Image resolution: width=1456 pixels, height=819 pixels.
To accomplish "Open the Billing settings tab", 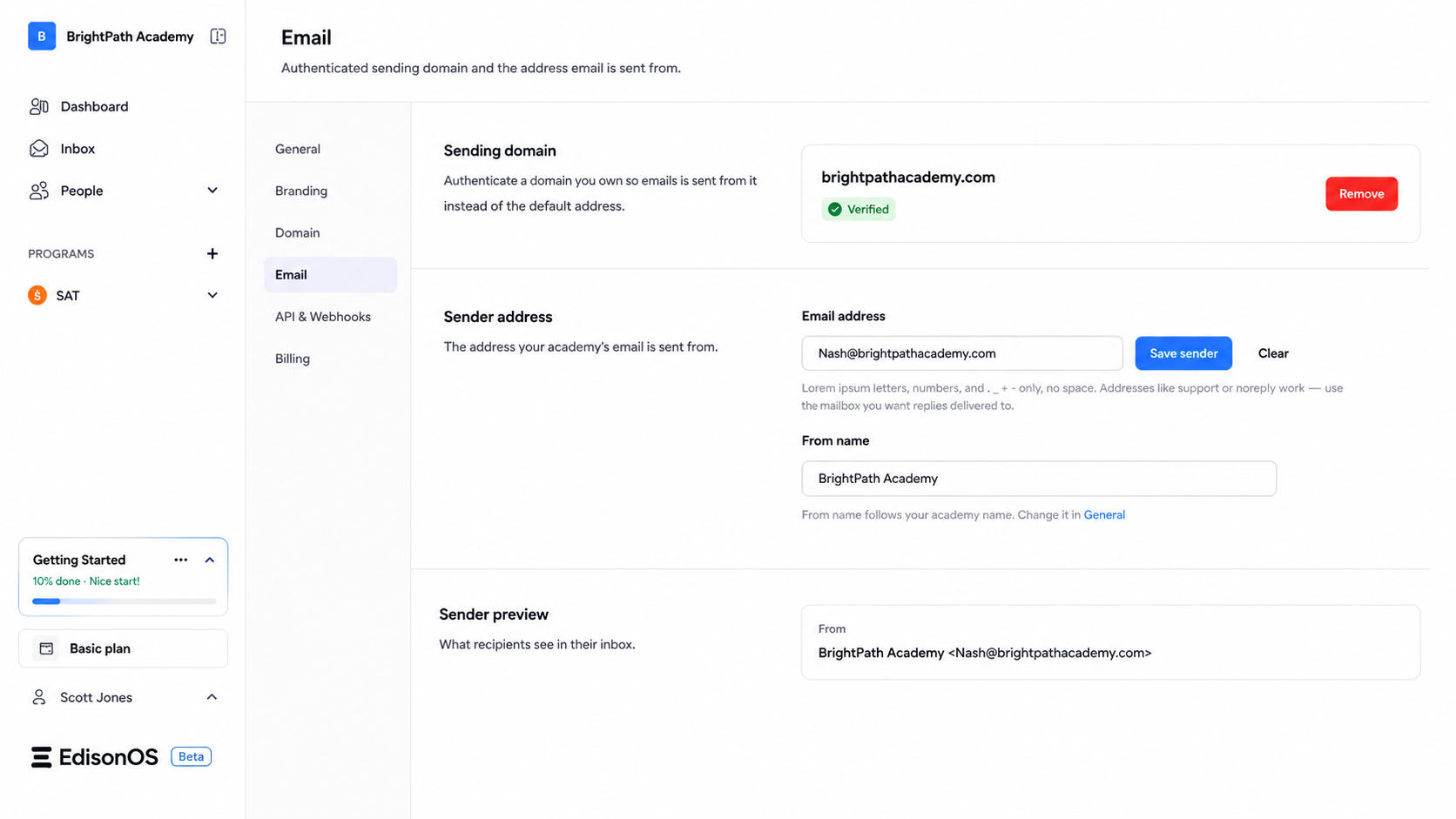I will pos(331,359).
